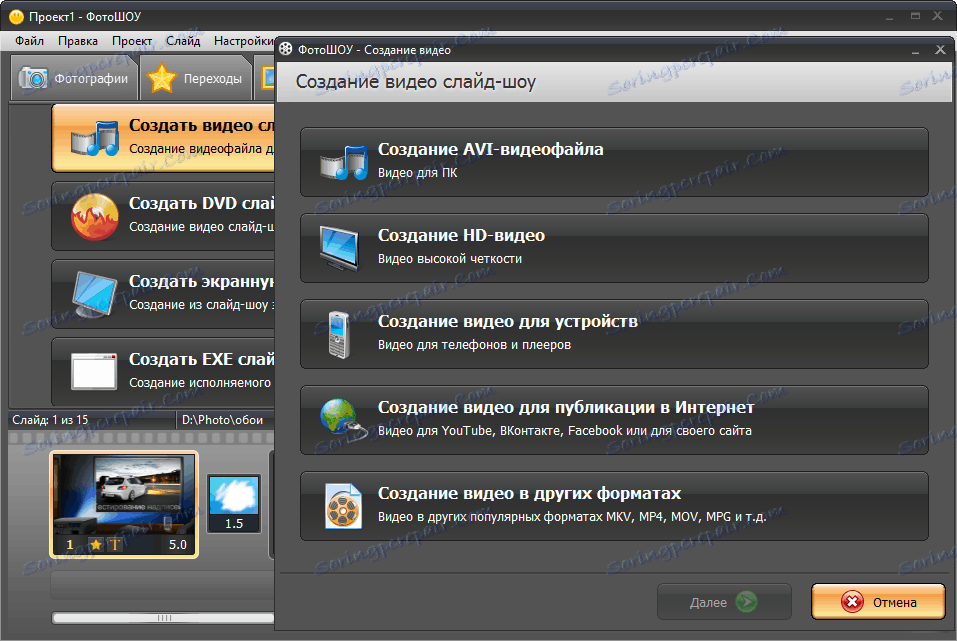The width and height of the screenshot is (957, 641).
Task: Select slide 1 car thumbnail
Action: point(125,504)
